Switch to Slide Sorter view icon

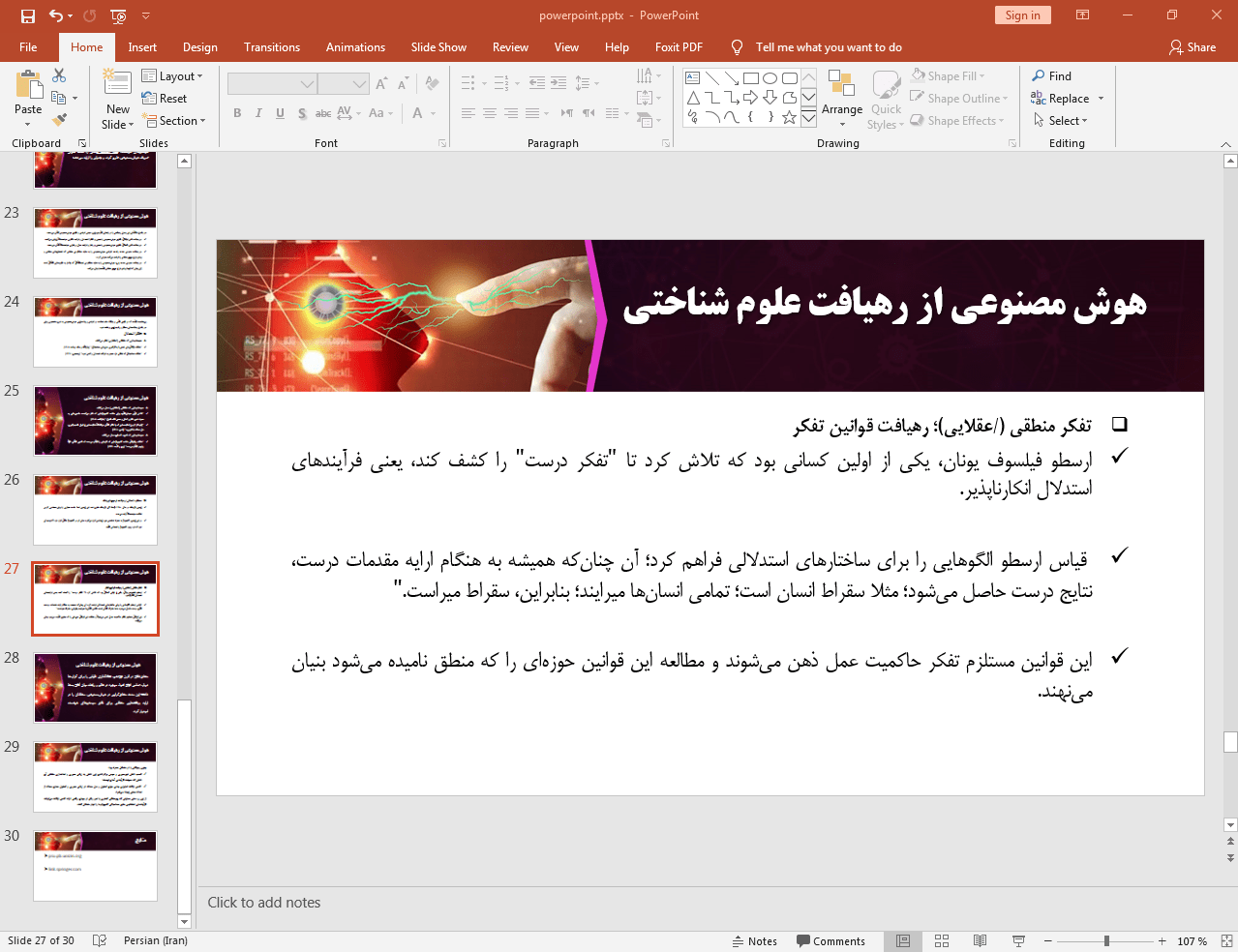(x=942, y=941)
